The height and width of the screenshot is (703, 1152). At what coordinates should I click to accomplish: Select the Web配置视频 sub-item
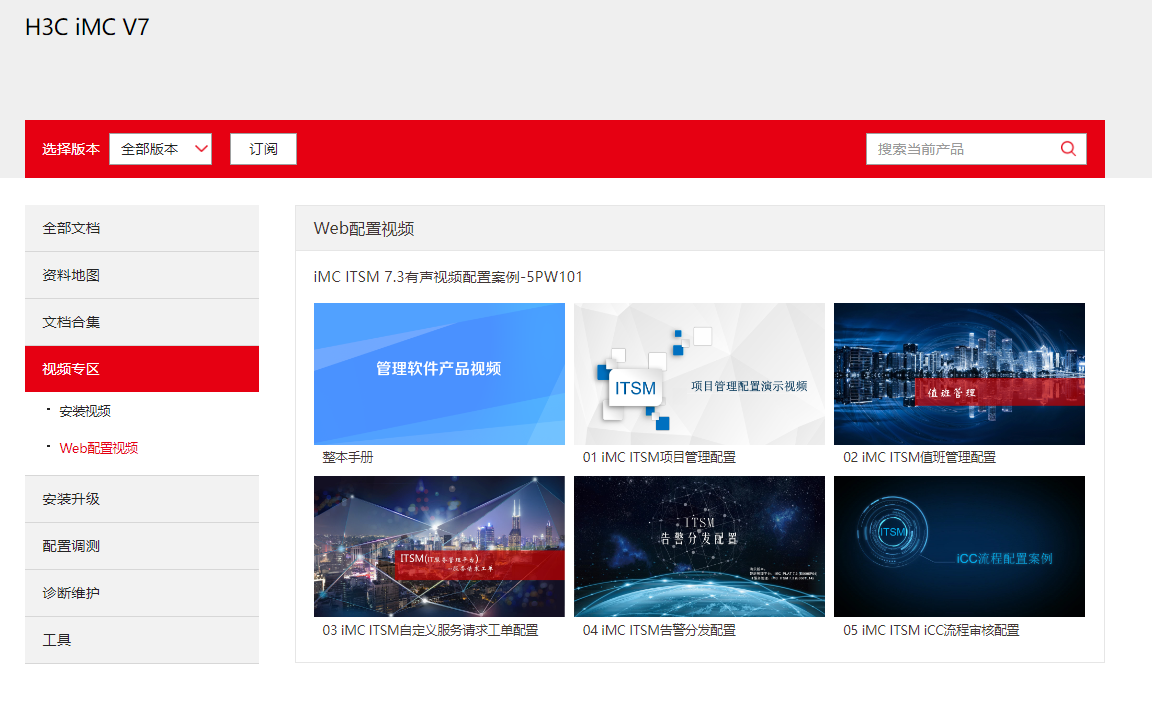[99, 448]
